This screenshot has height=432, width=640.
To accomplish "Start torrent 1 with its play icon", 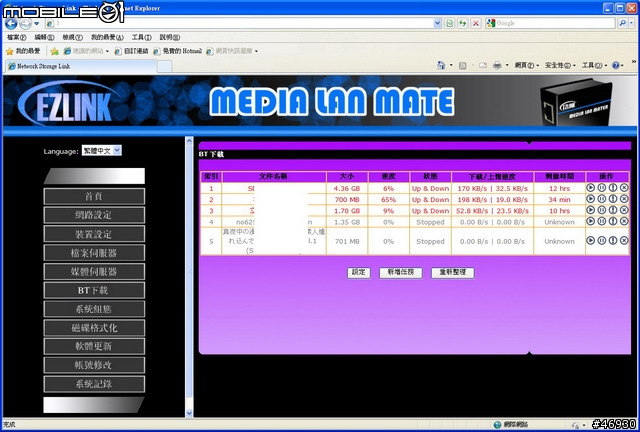I will [x=590, y=187].
